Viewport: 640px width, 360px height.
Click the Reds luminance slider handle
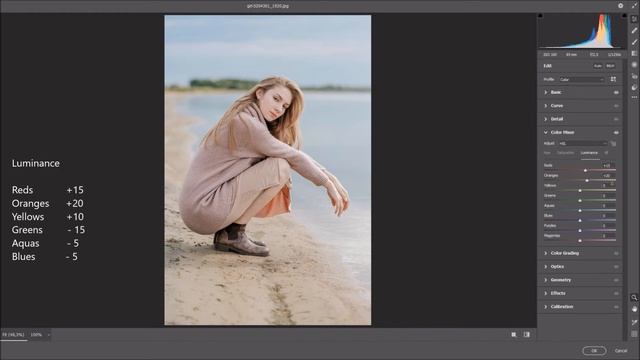585,170
